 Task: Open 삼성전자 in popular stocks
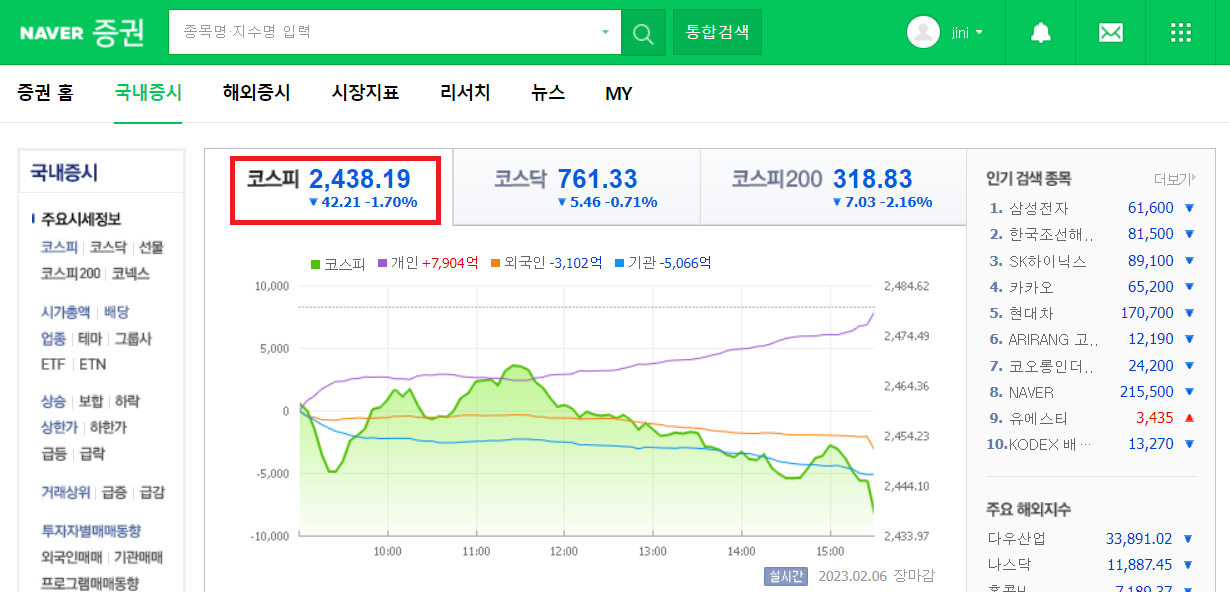[1039, 208]
